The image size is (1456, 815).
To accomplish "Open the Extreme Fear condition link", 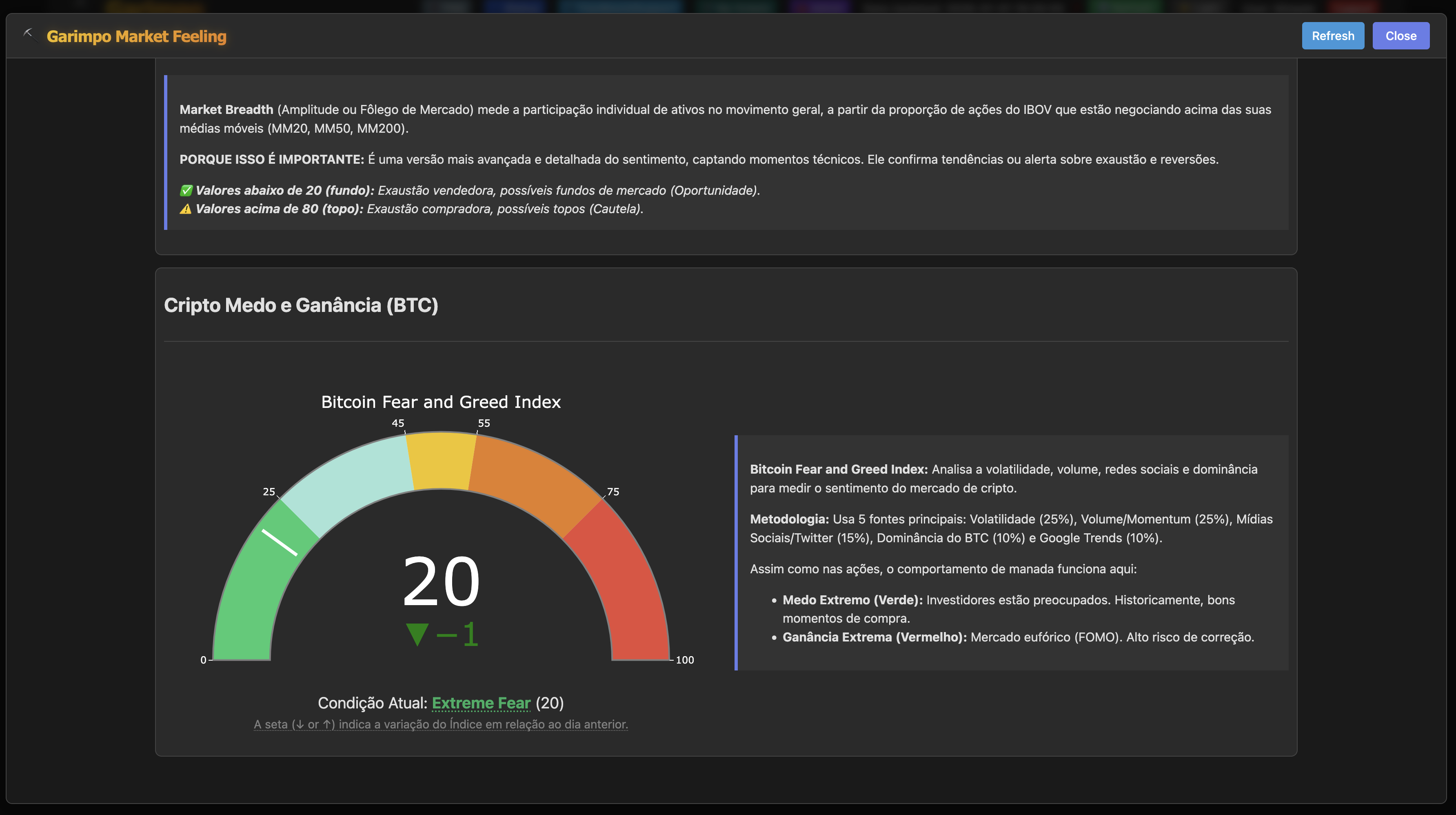I will point(481,703).
